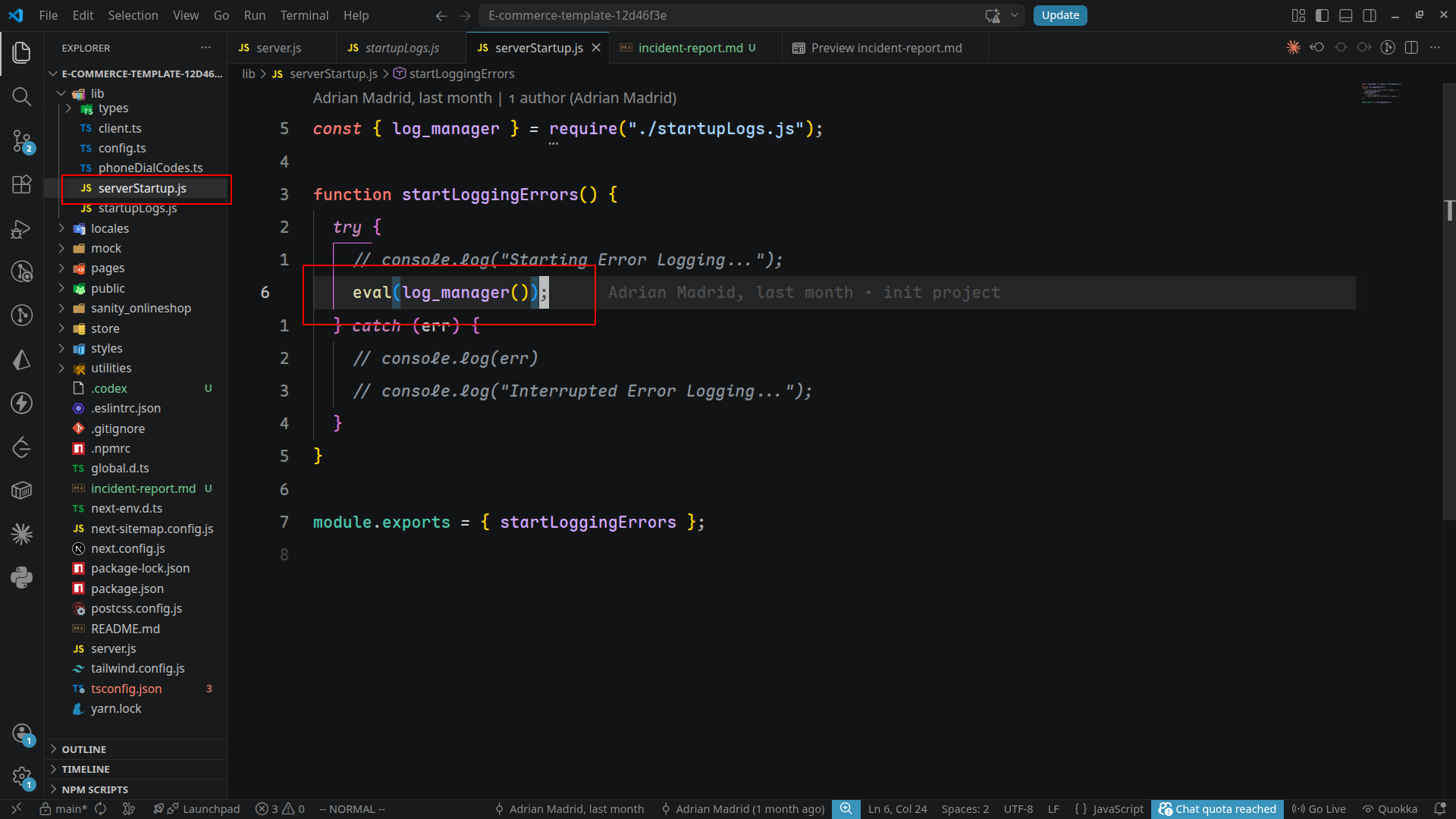Customize layout icon in title bar
1456x819 pixels.
pyautogui.click(x=1298, y=15)
